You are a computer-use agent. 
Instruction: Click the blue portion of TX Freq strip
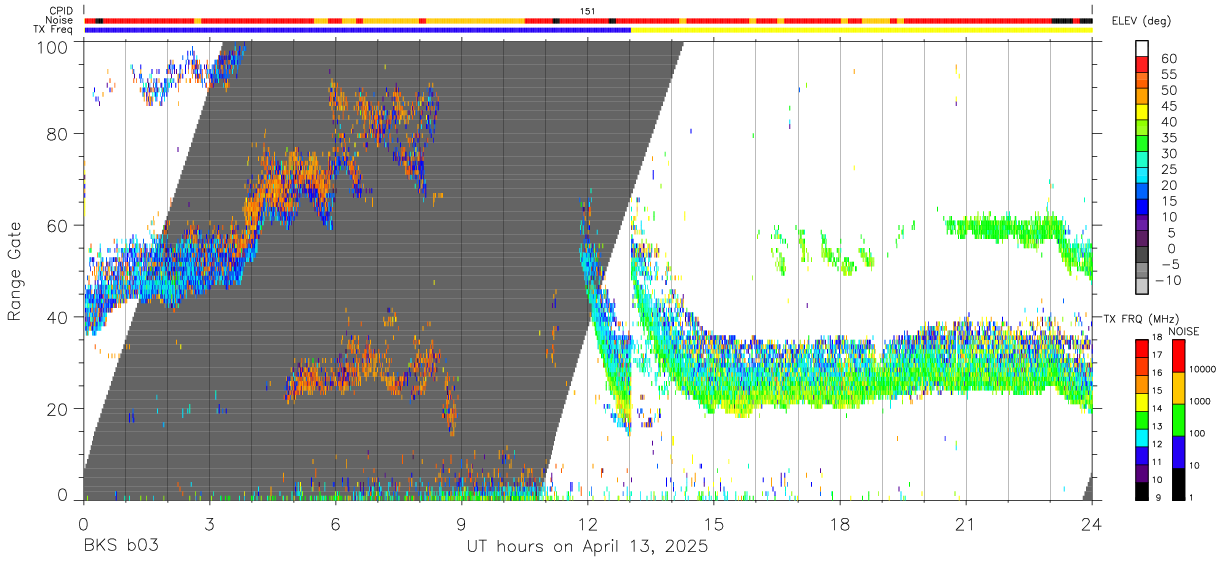click(x=358, y=30)
